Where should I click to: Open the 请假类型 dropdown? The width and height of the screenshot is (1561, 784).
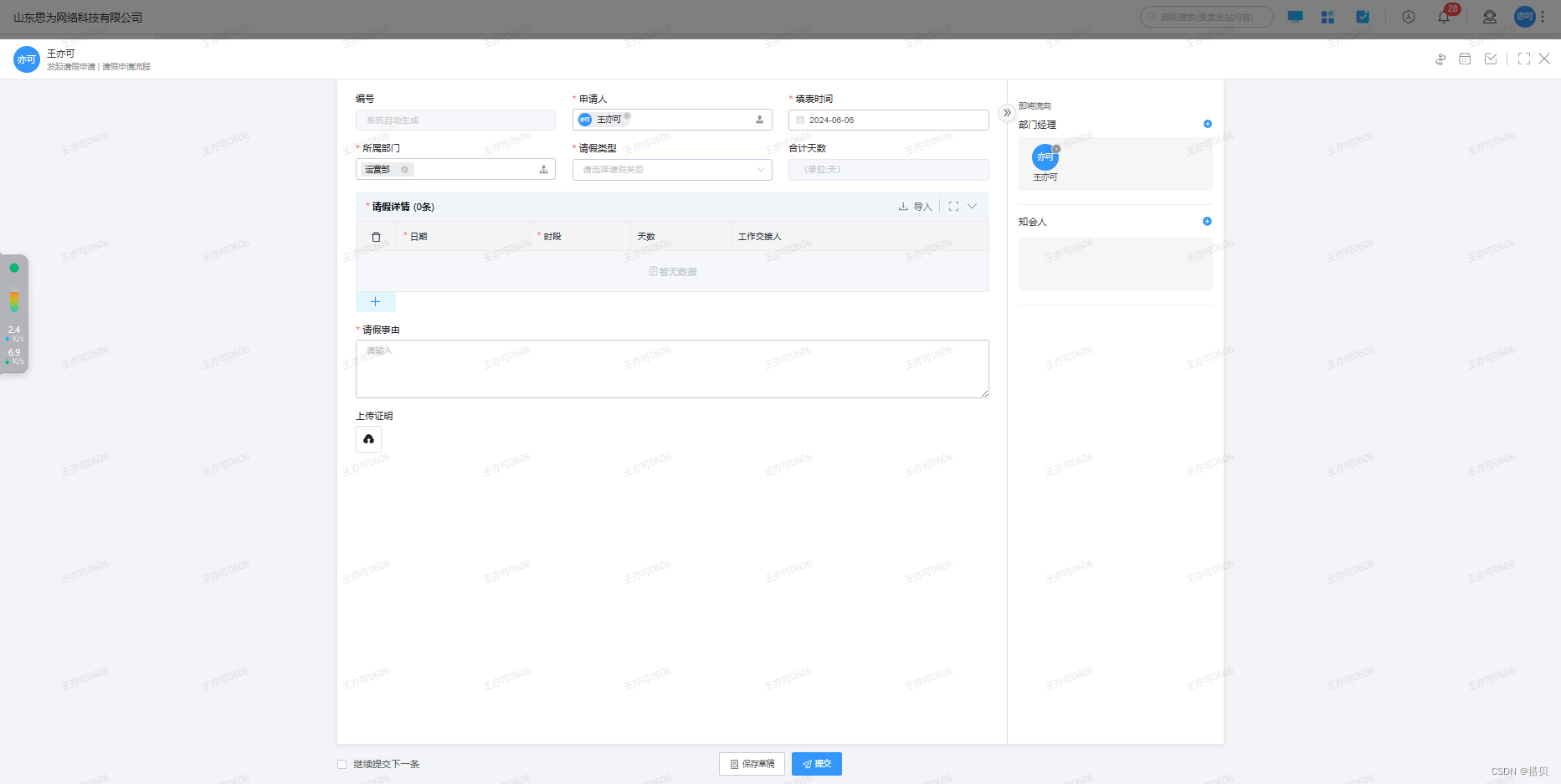[x=672, y=169]
